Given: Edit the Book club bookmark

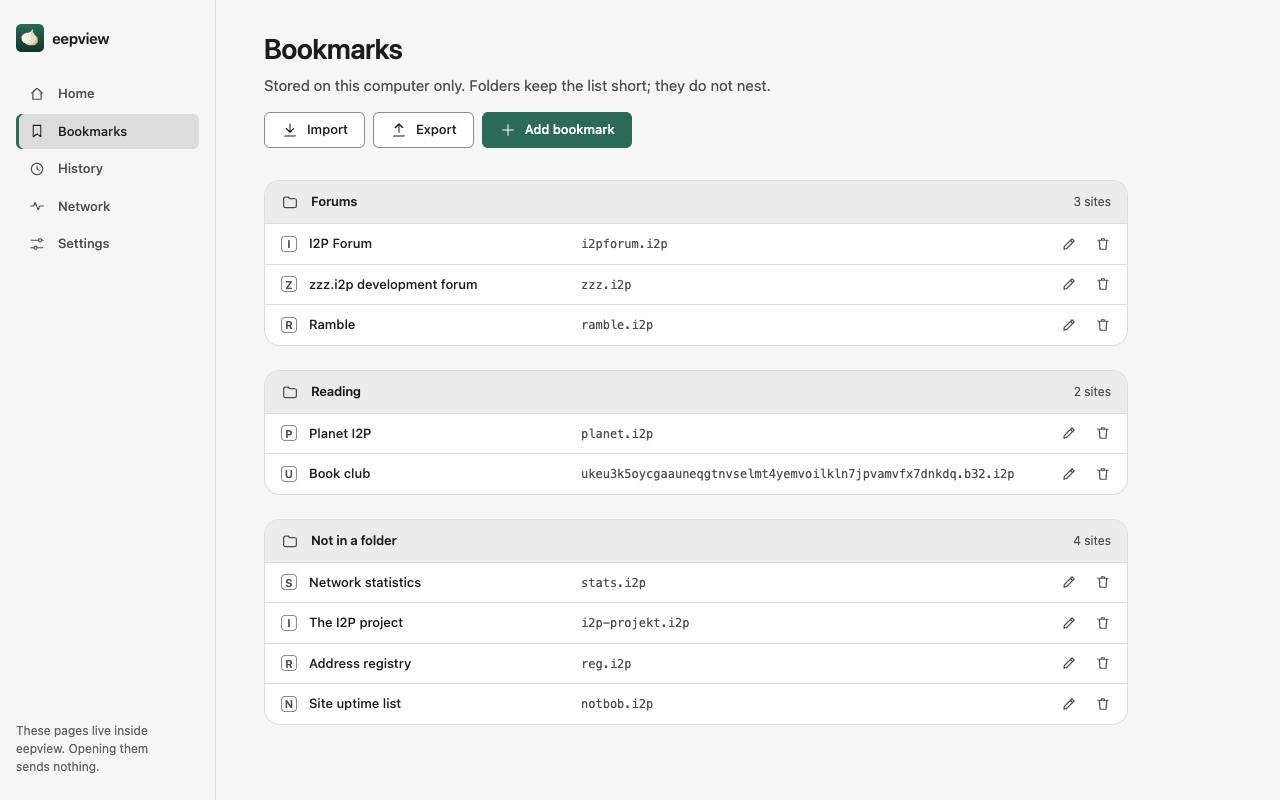Looking at the screenshot, I should 1069,474.
